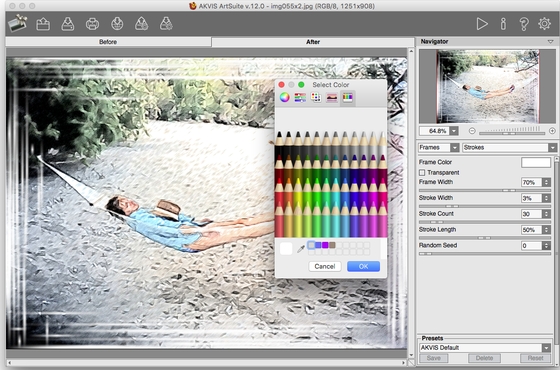Open the 64.8% zoom level dropdown

tap(454, 131)
